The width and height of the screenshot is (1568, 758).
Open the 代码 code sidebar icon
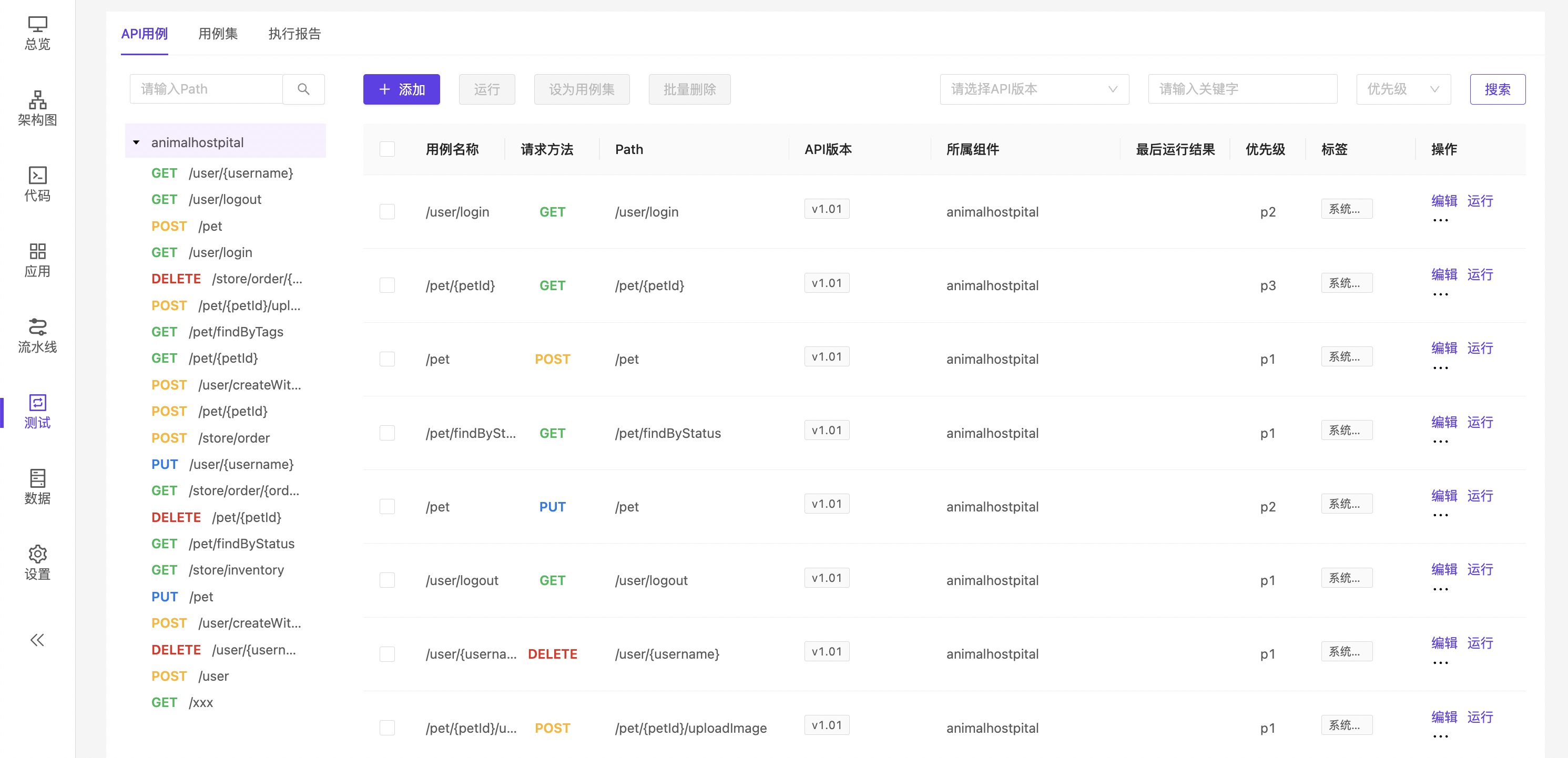click(37, 185)
